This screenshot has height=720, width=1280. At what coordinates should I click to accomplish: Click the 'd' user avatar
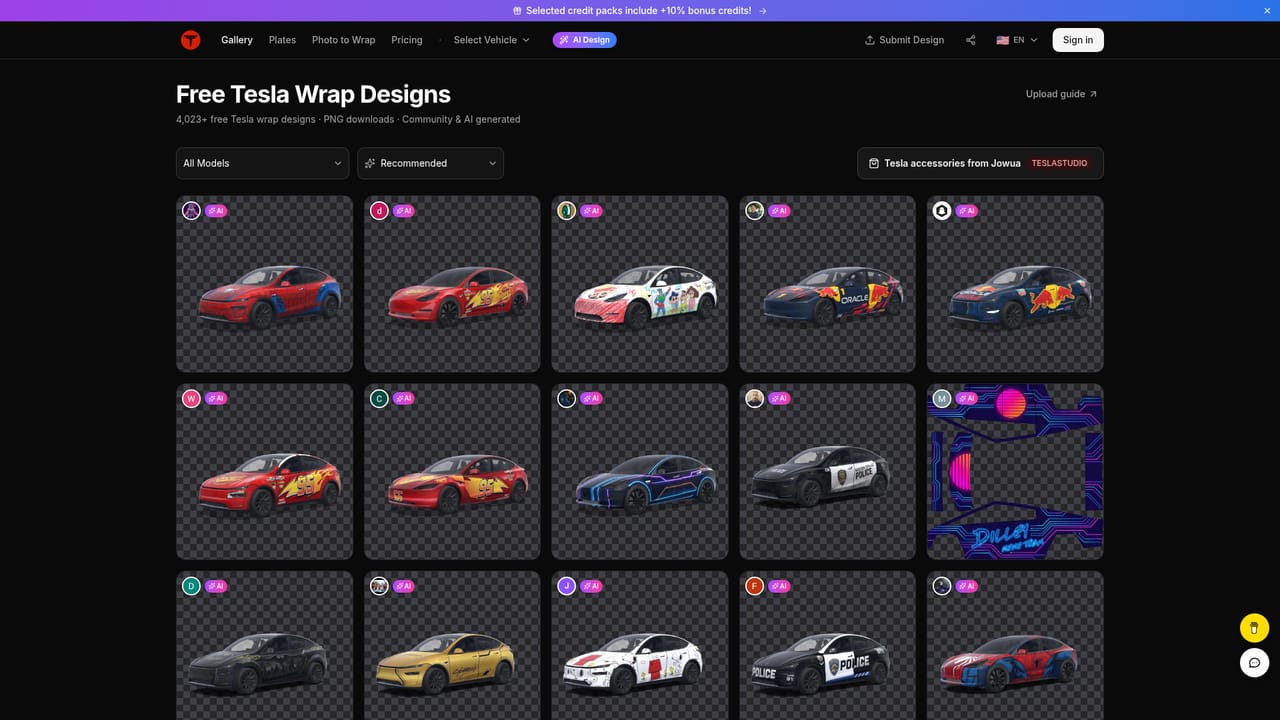click(x=379, y=210)
